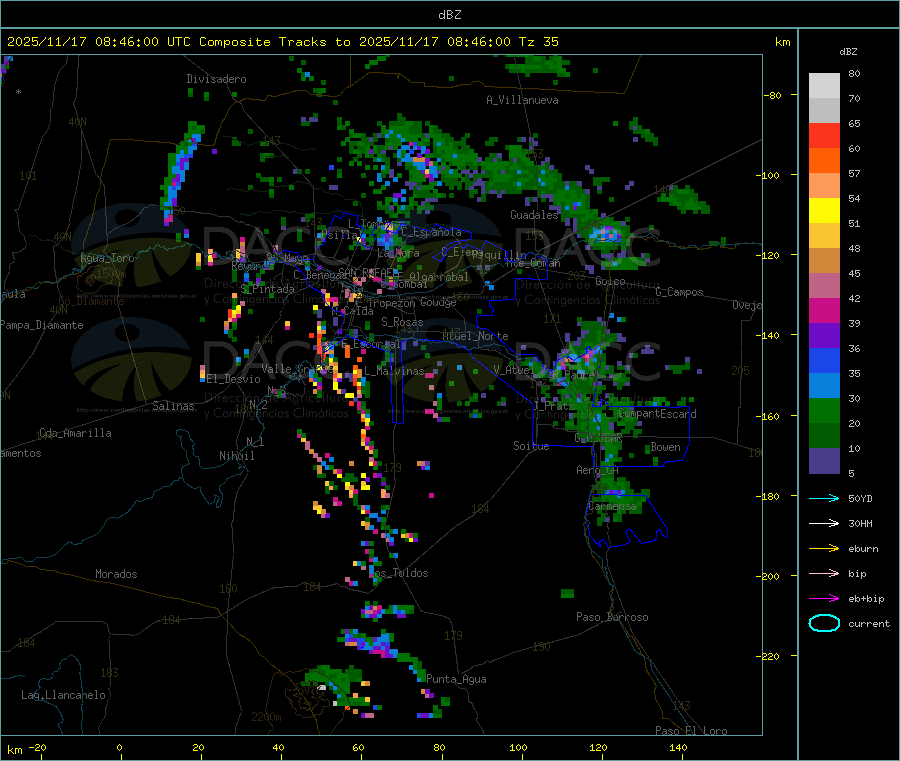Pick the red 65 dBZ legend swatch
The width and height of the screenshot is (900, 761).
pyautogui.click(x=824, y=135)
